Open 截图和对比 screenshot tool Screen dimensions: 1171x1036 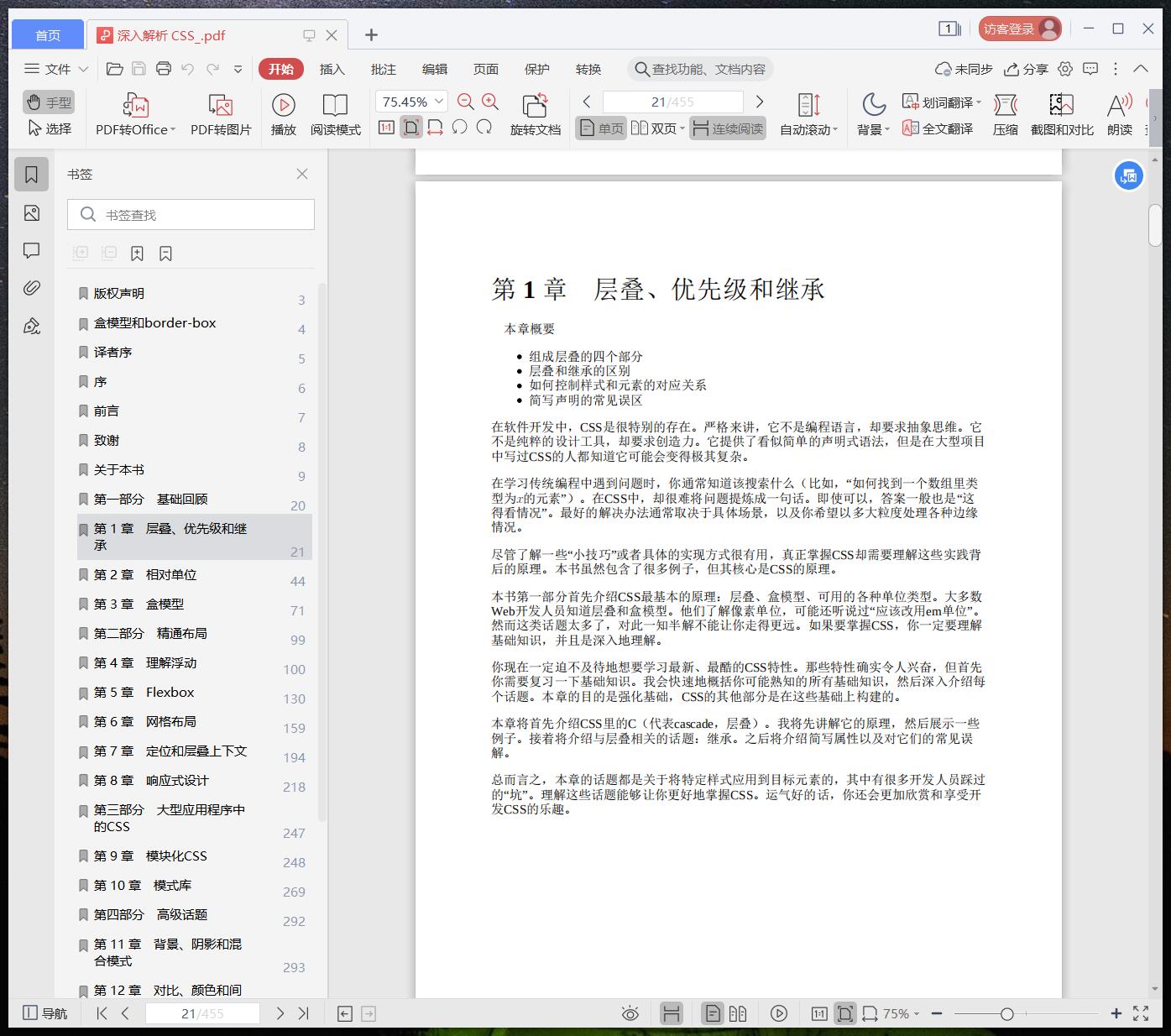1062,115
